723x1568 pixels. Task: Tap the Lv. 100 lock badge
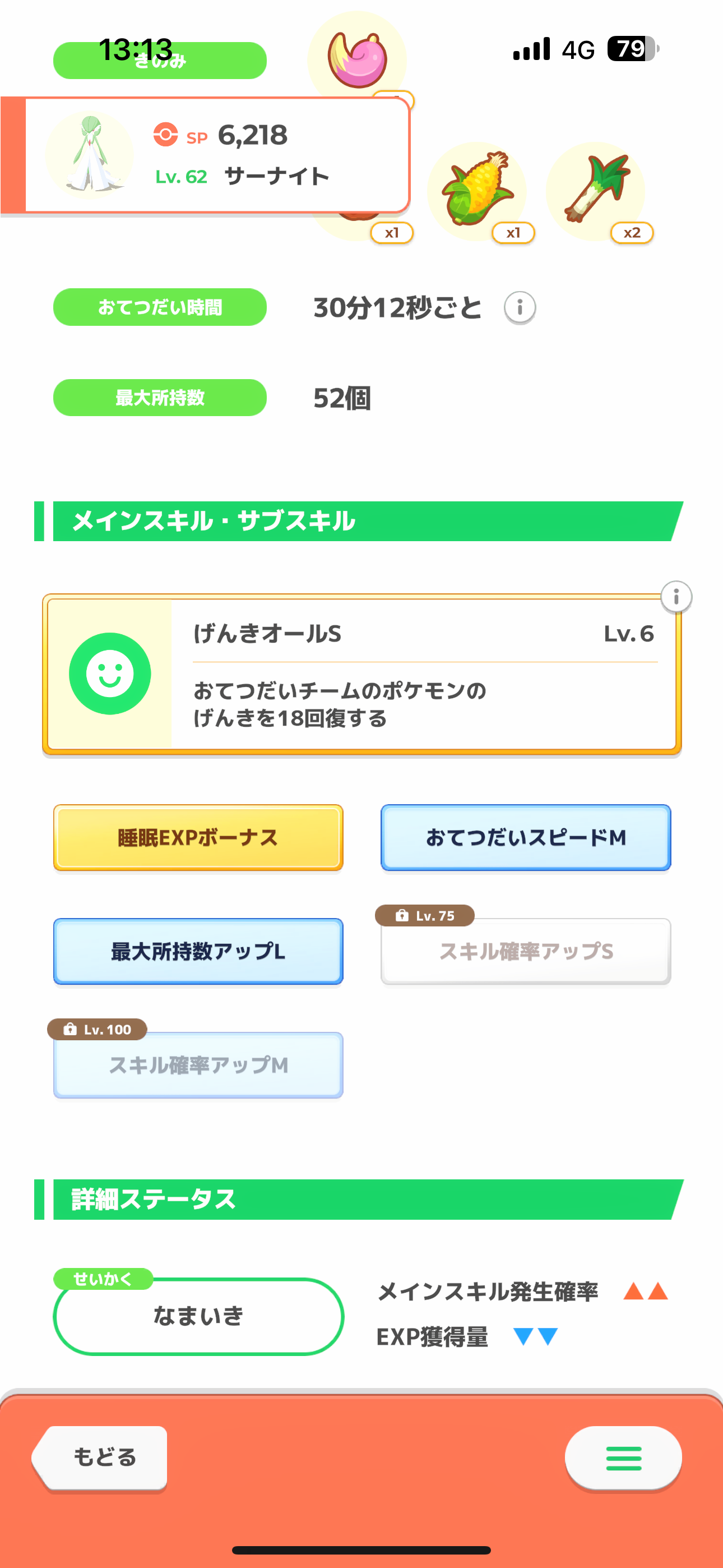pos(98,1029)
